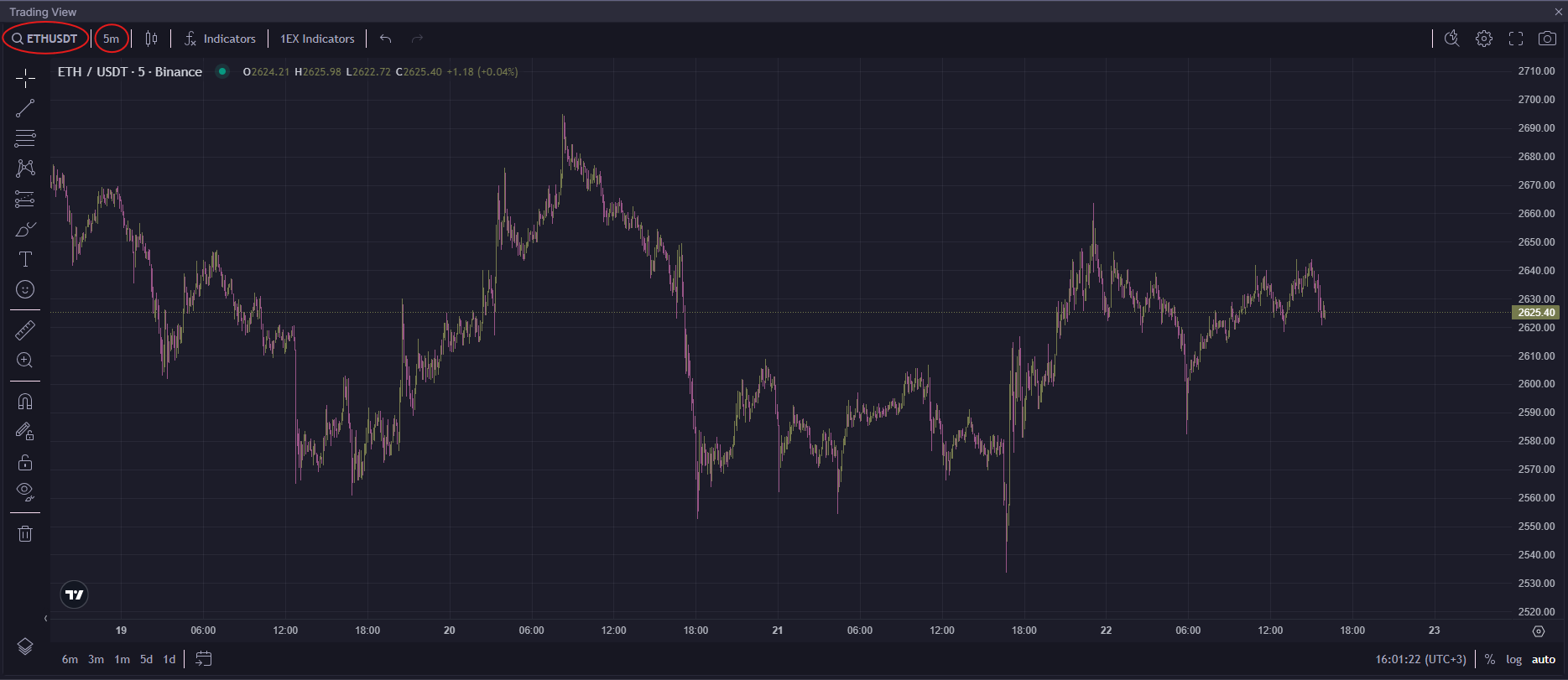Activate the ruler measure tool
1568x680 pixels.
coord(25,330)
